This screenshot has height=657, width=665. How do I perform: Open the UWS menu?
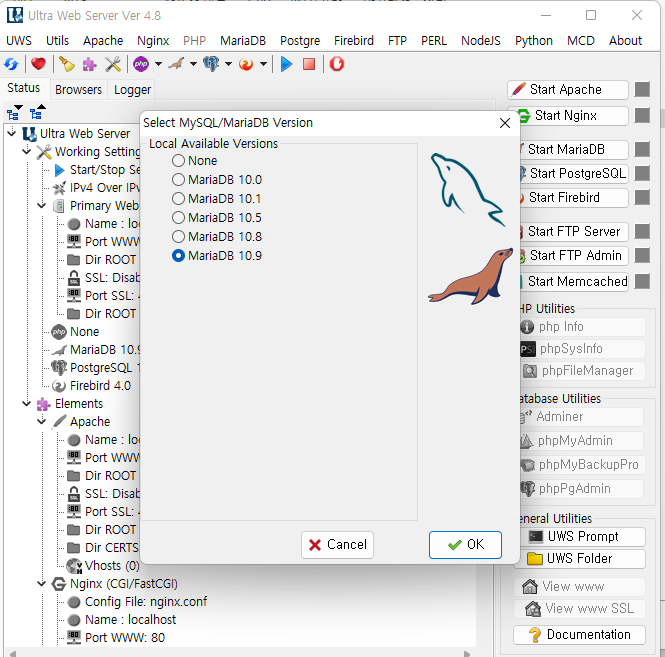click(19, 41)
